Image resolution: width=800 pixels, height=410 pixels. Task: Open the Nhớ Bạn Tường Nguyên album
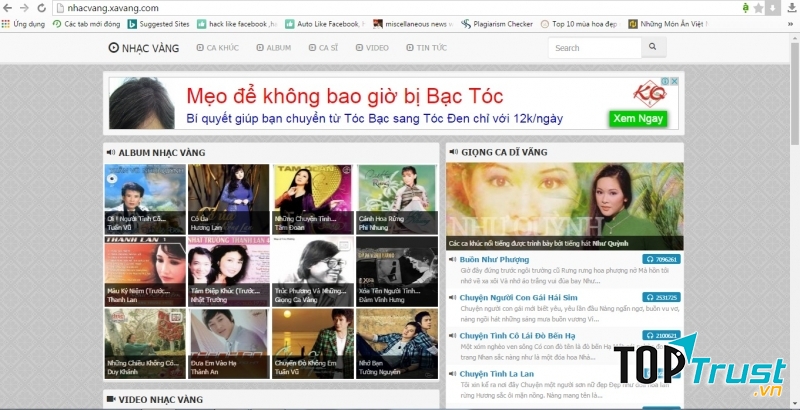tap(397, 344)
